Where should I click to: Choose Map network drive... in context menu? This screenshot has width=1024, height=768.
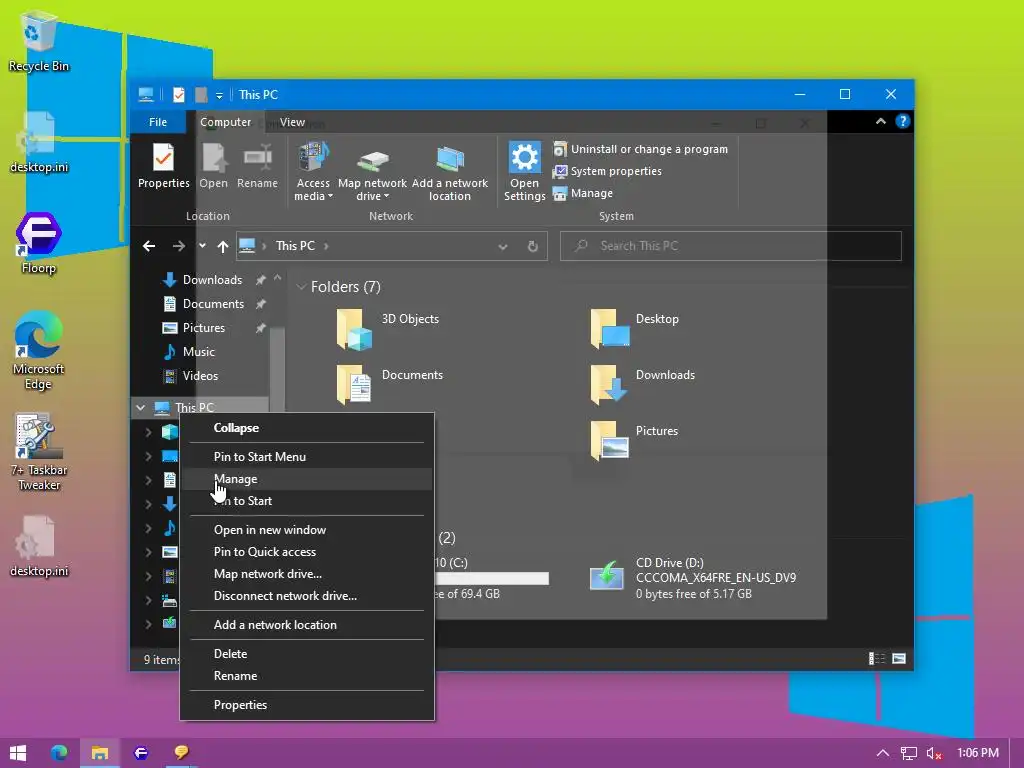[x=307, y=574]
